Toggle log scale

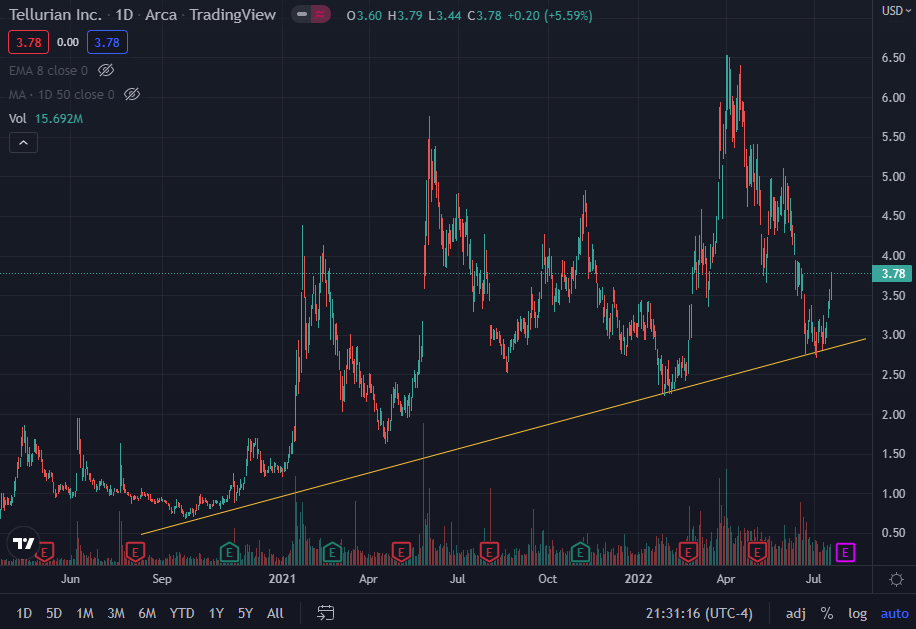pos(858,613)
